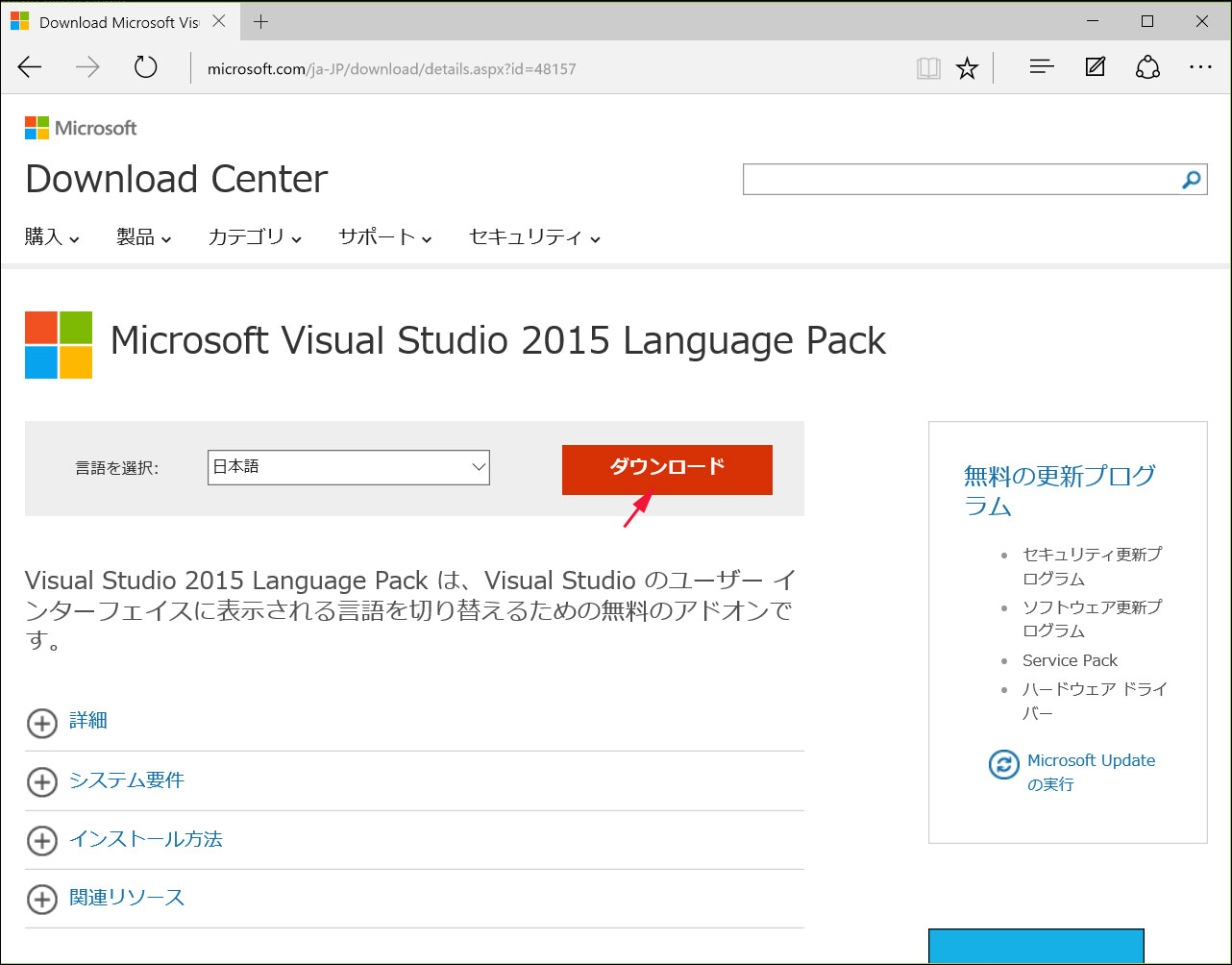Open the browser More actions menu
This screenshot has height=965, width=1232.
(x=1200, y=67)
